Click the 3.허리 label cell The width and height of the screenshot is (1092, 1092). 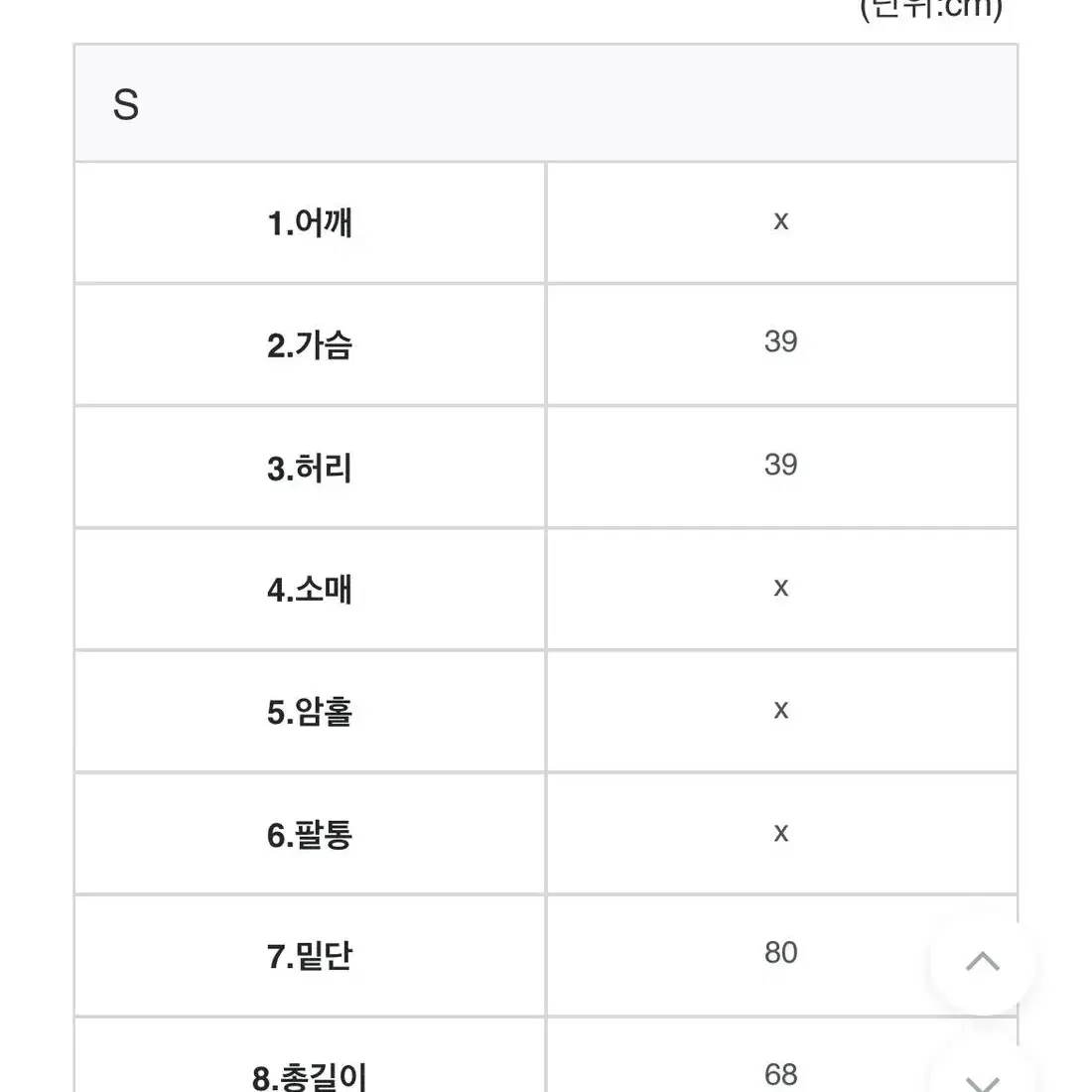[310, 468]
